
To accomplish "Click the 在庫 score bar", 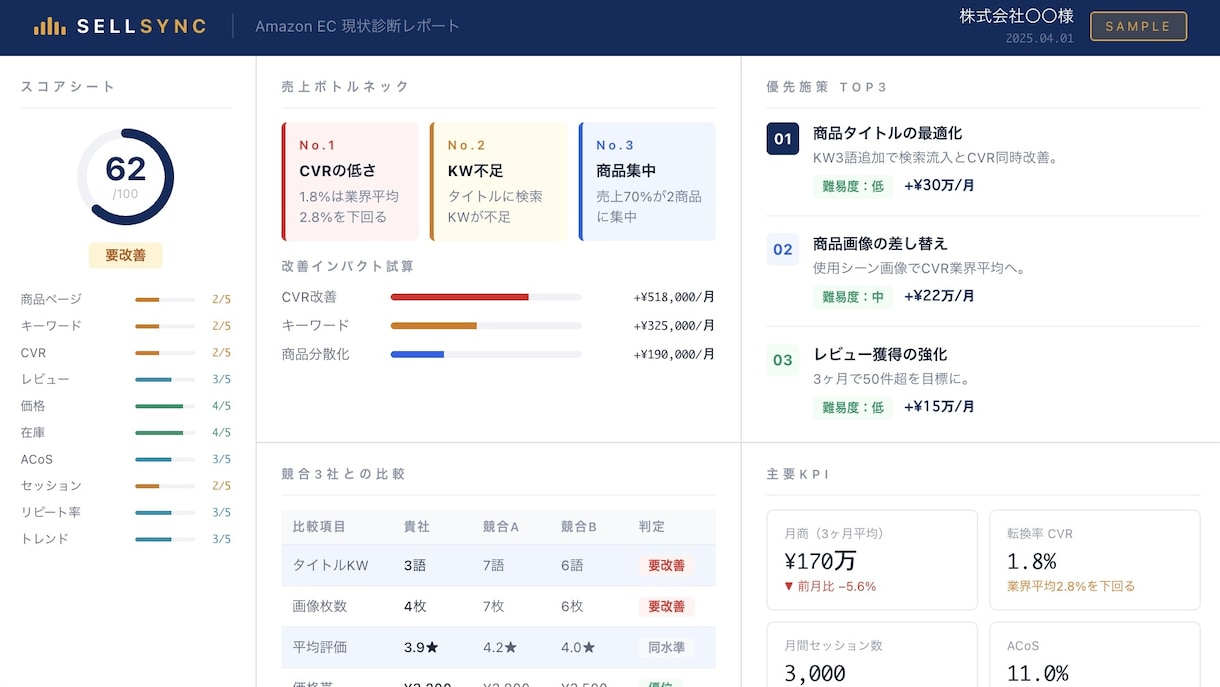I will [165, 433].
